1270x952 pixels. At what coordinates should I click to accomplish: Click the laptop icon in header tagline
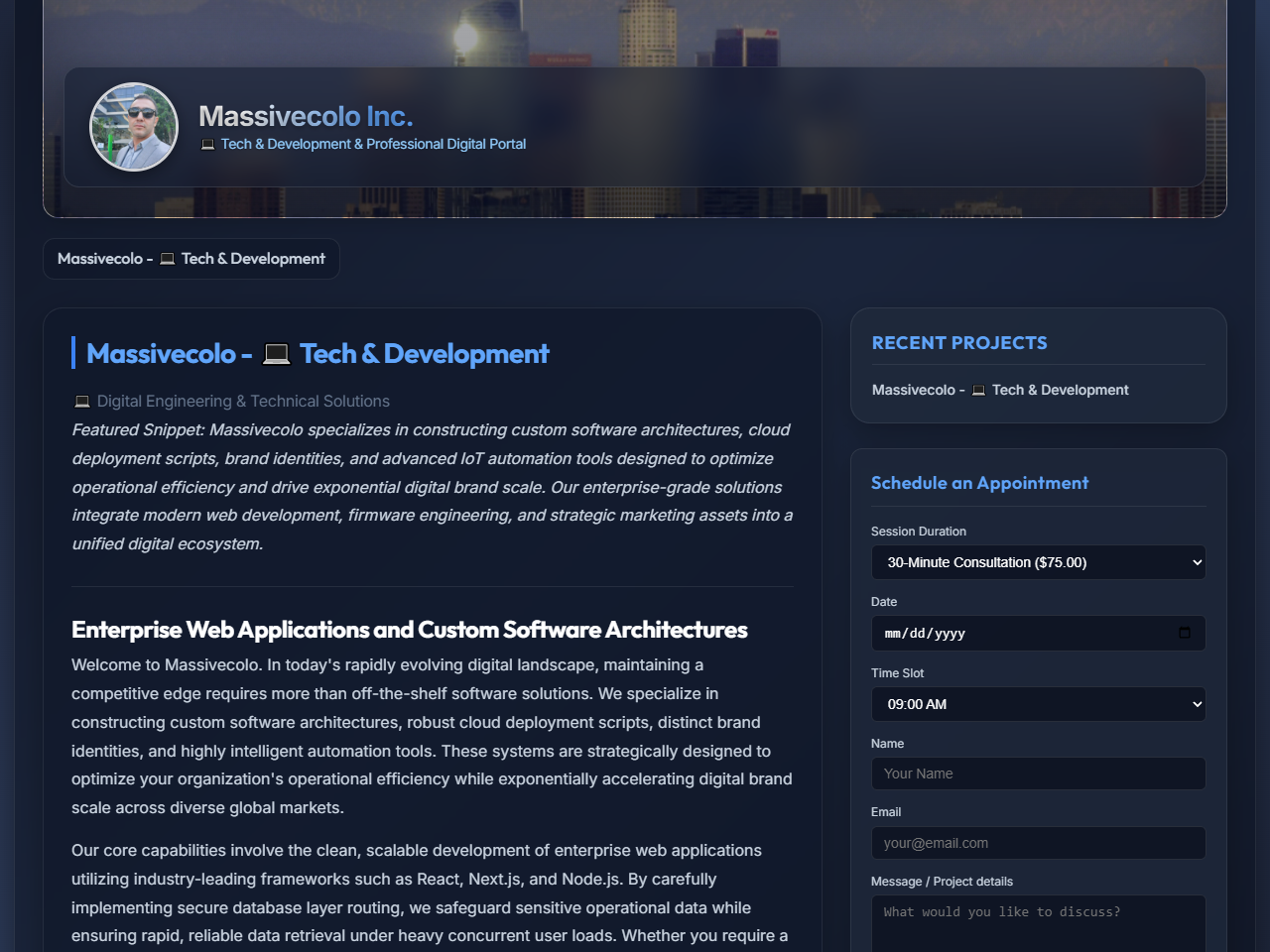coord(207,145)
